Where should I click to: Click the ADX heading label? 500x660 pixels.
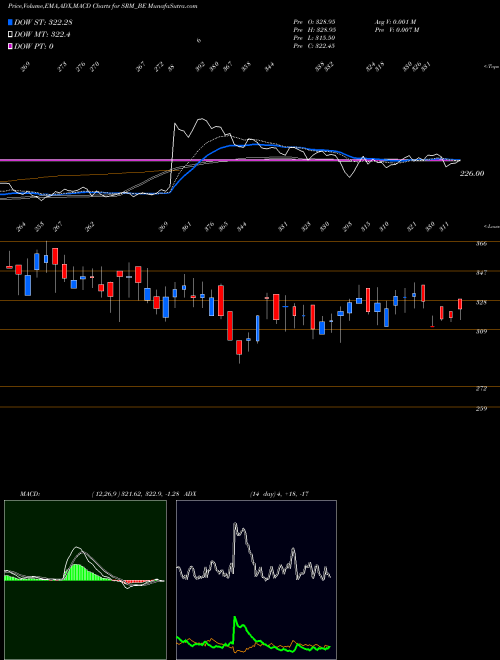(190, 493)
